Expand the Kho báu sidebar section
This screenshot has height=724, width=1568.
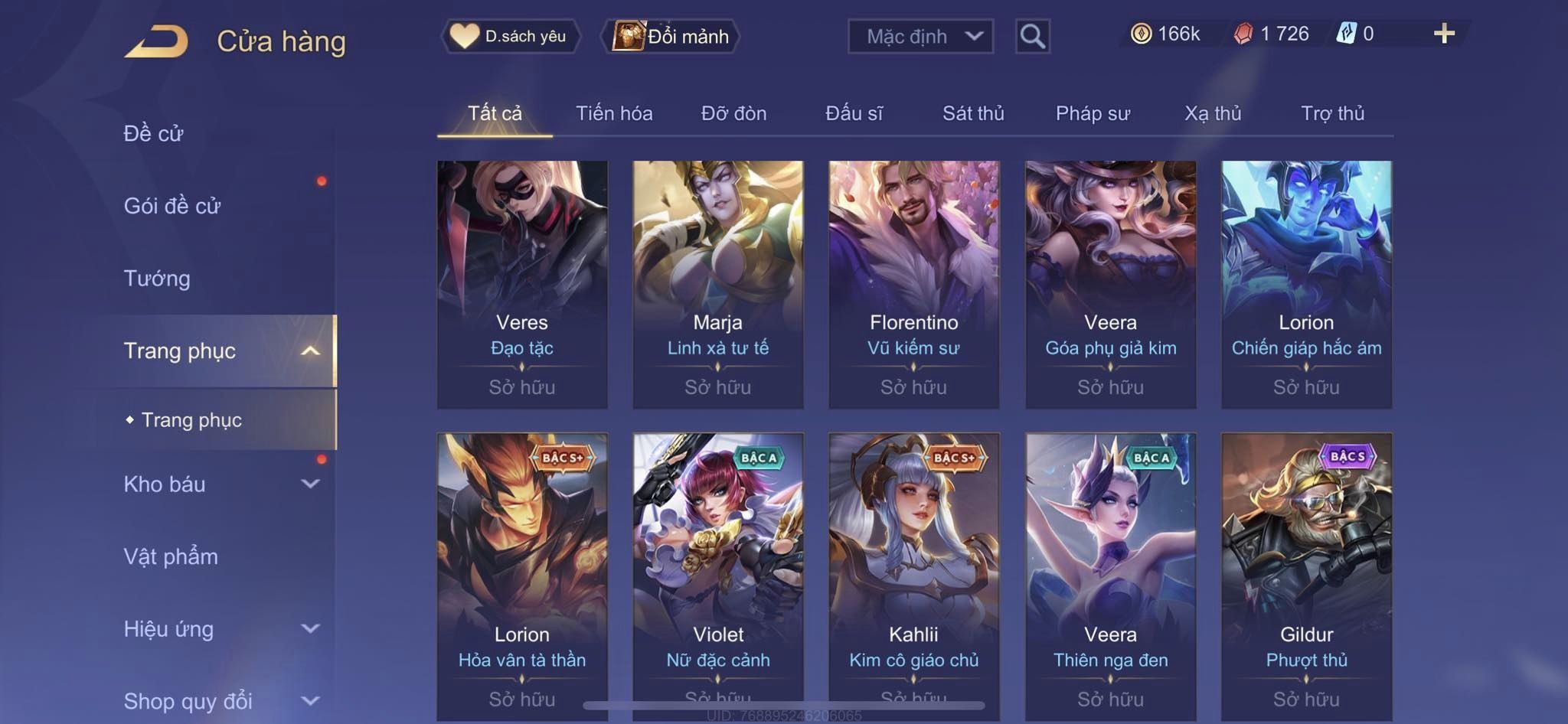(x=310, y=484)
